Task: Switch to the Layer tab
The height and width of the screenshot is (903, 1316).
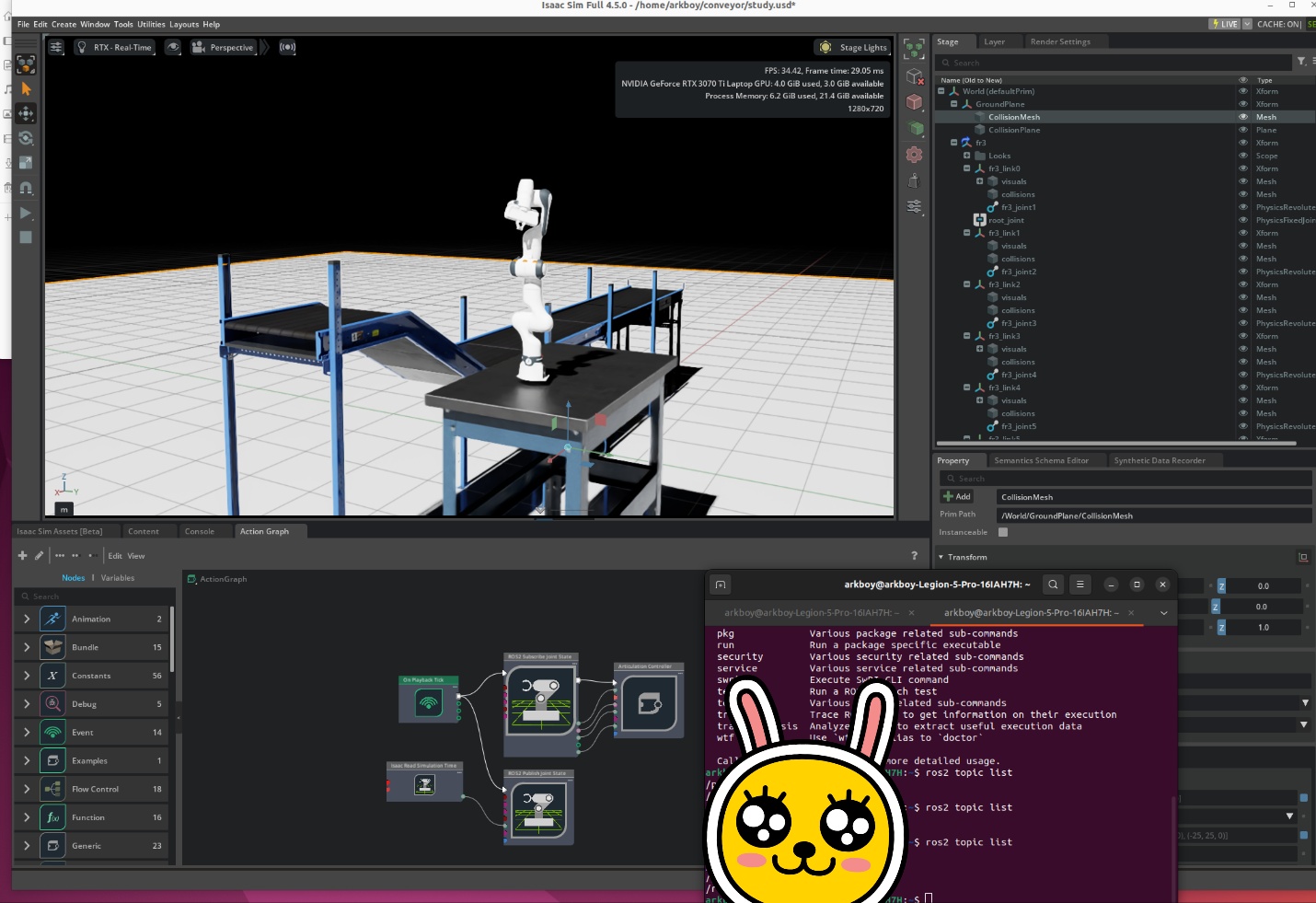Action: pos(994,41)
